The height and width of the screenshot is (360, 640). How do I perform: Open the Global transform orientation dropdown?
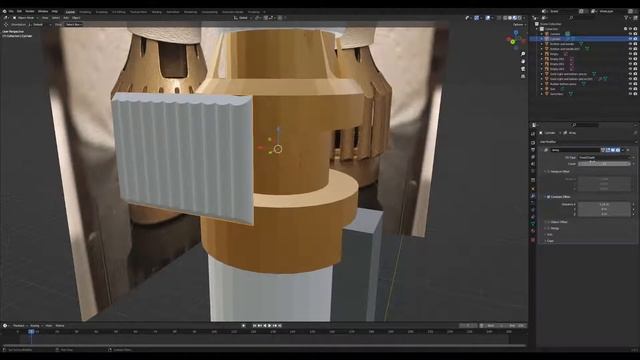point(243,18)
